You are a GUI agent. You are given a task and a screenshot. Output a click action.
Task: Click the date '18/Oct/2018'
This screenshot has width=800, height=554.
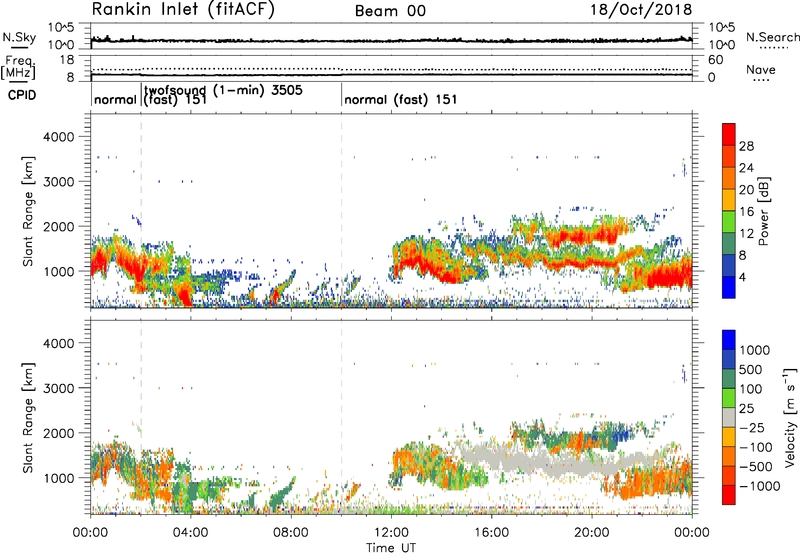(641, 10)
